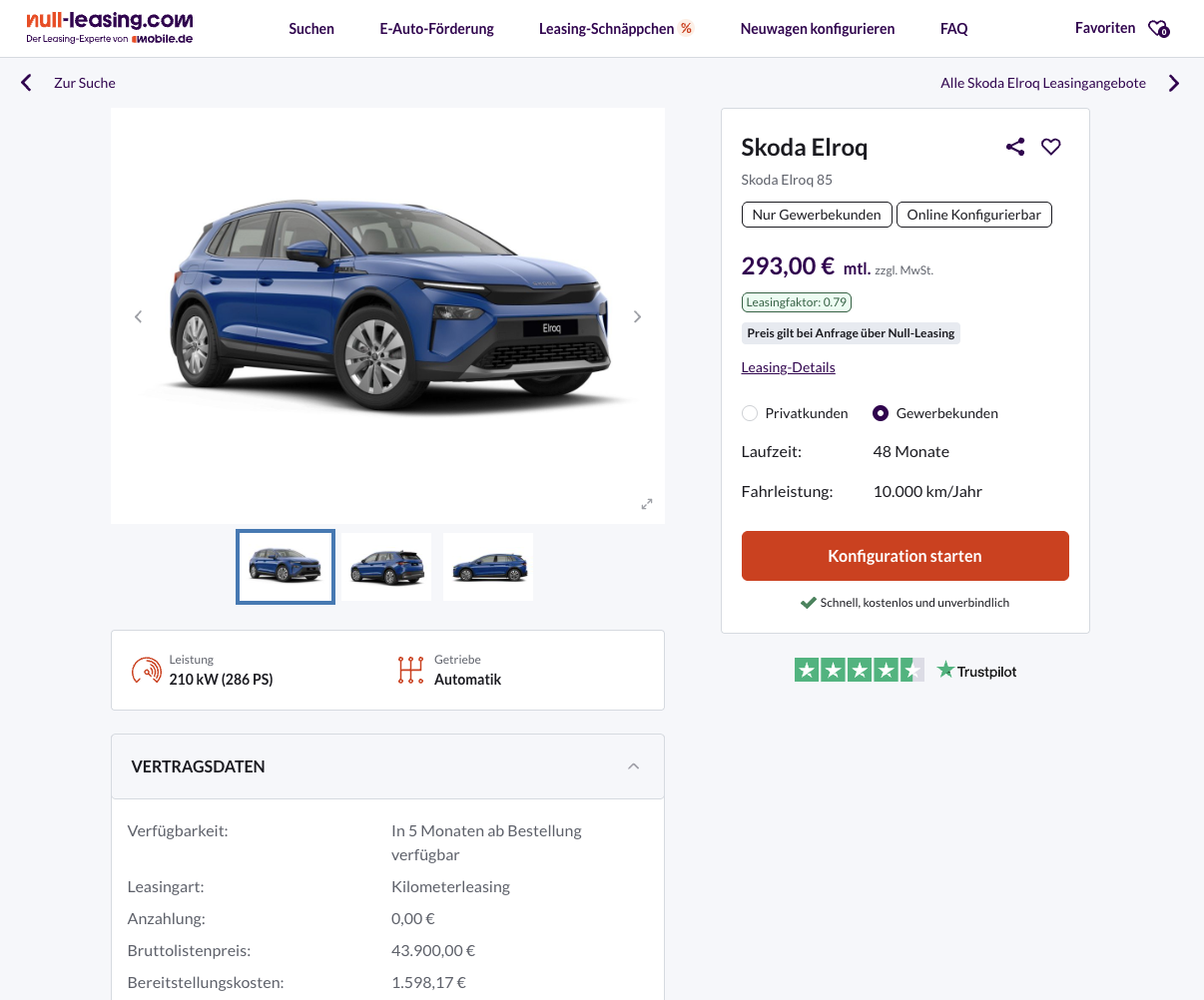Show next car image with right arrow
This screenshot has height=1000, width=1204.
click(637, 316)
